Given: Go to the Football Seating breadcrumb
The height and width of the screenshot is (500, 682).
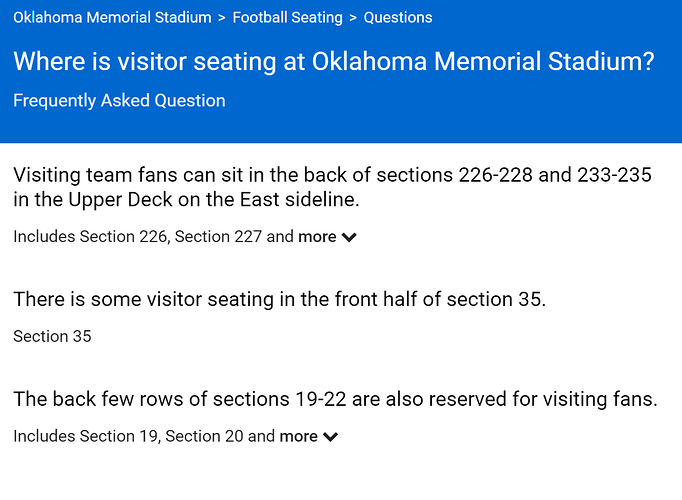Looking at the screenshot, I should (288, 17).
